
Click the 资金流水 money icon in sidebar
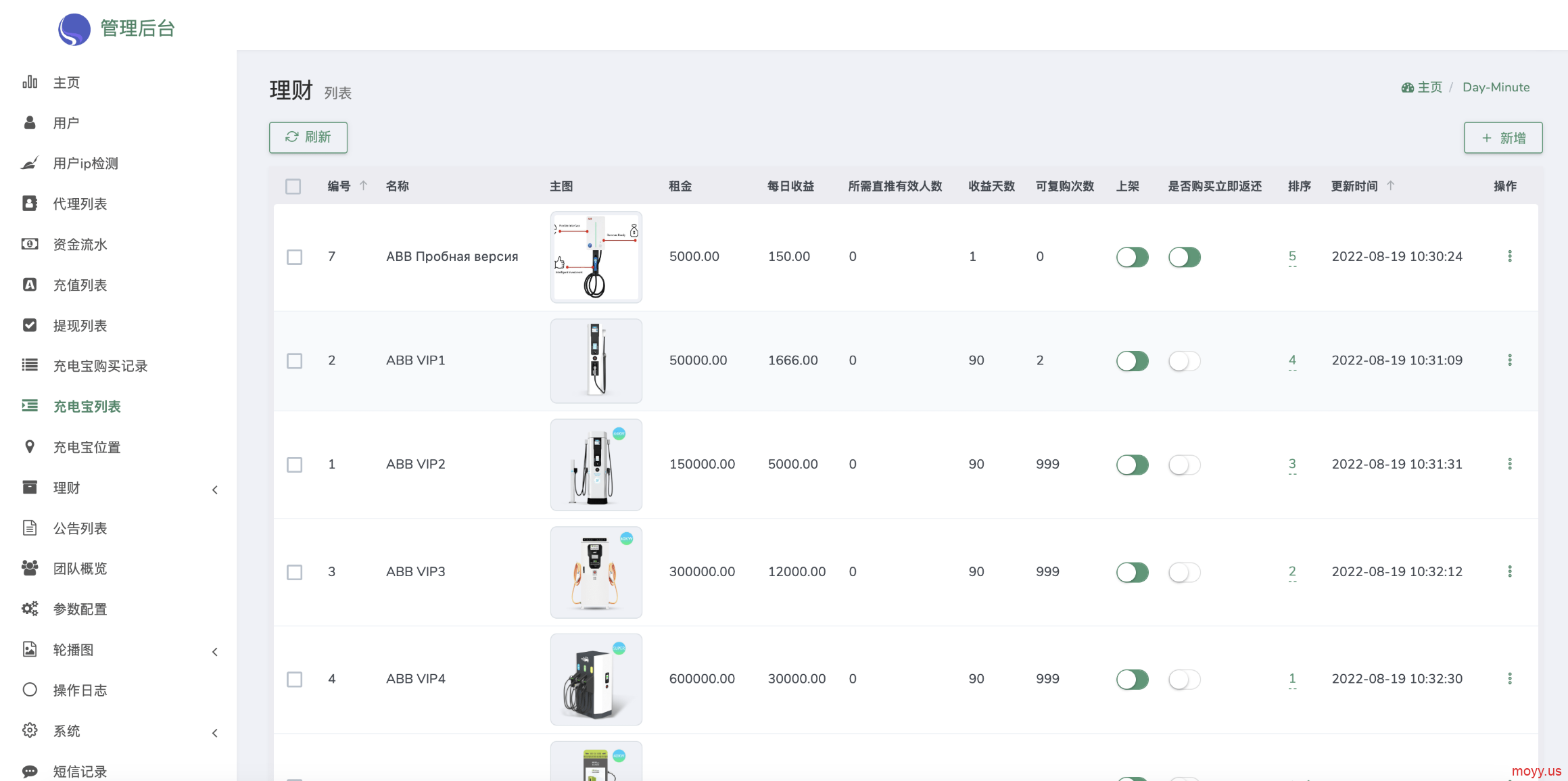click(30, 244)
